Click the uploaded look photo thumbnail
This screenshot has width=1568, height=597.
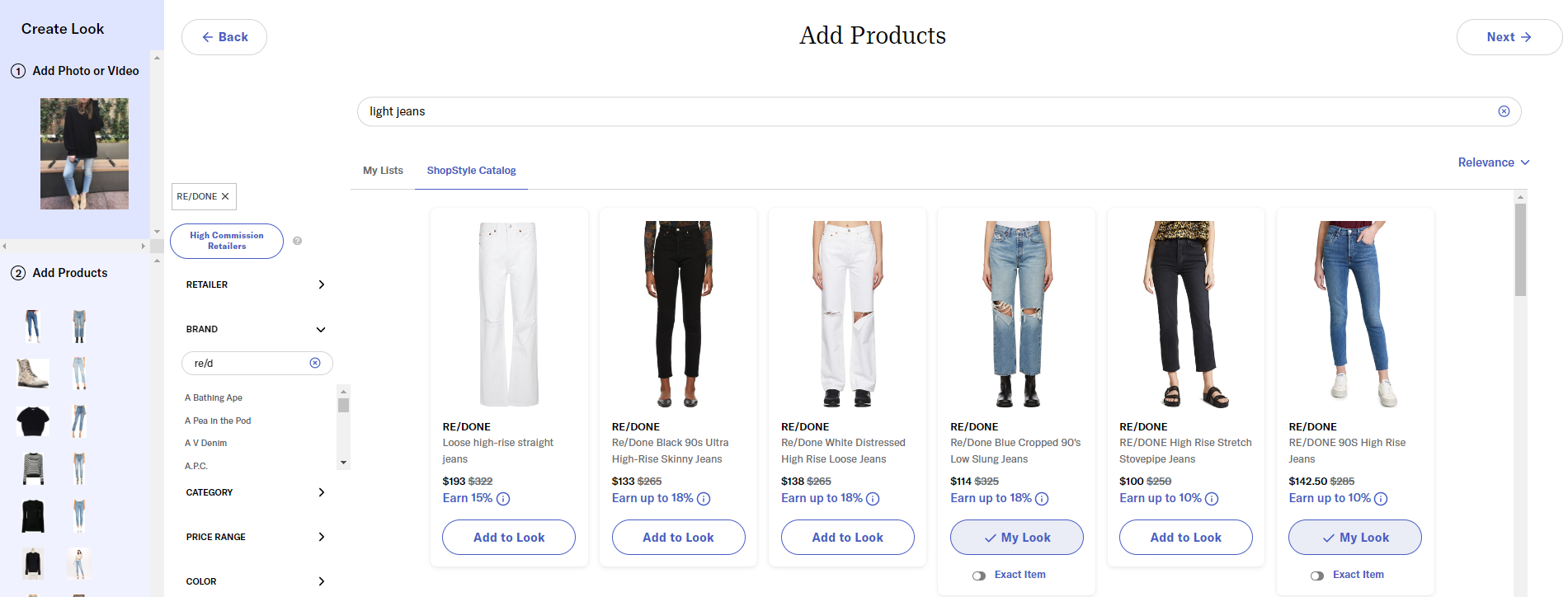coord(84,153)
